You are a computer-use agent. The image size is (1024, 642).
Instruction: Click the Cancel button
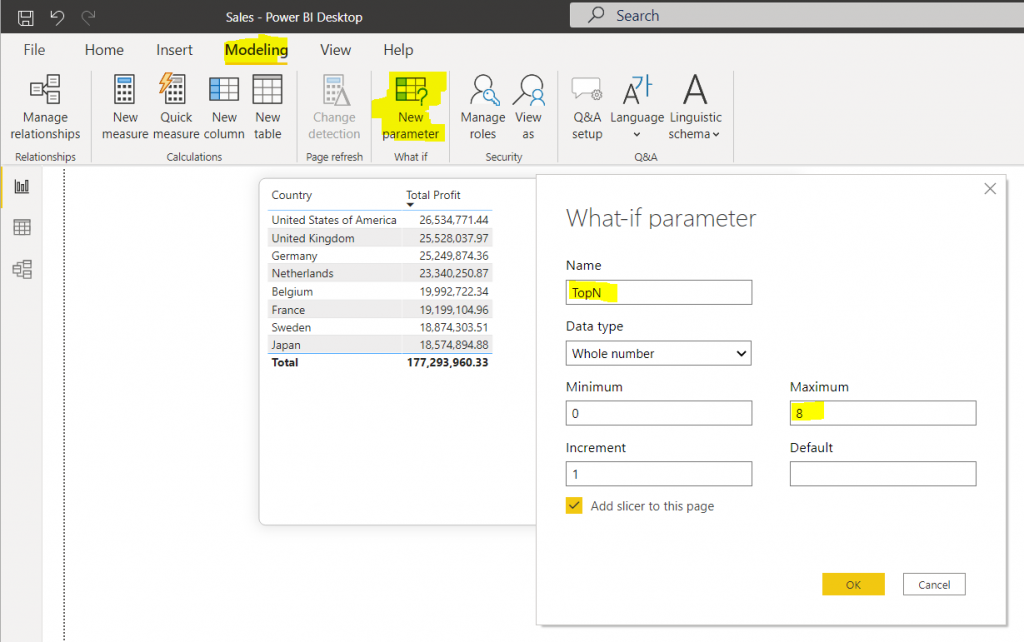click(x=934, y=585)
